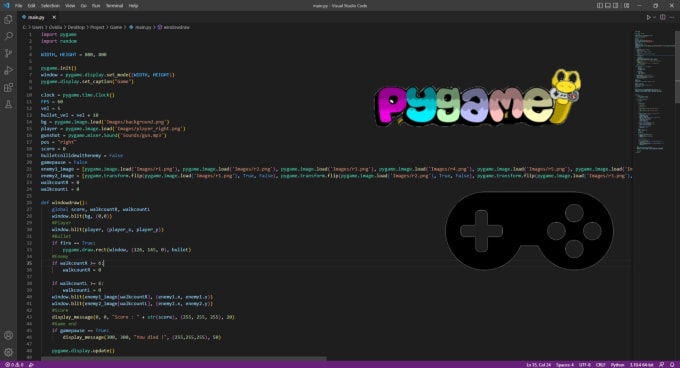Image resolution: width=680 pixels, height=368 pixels.
Task: Open the Run and Debug view
Action: point(8,70)
